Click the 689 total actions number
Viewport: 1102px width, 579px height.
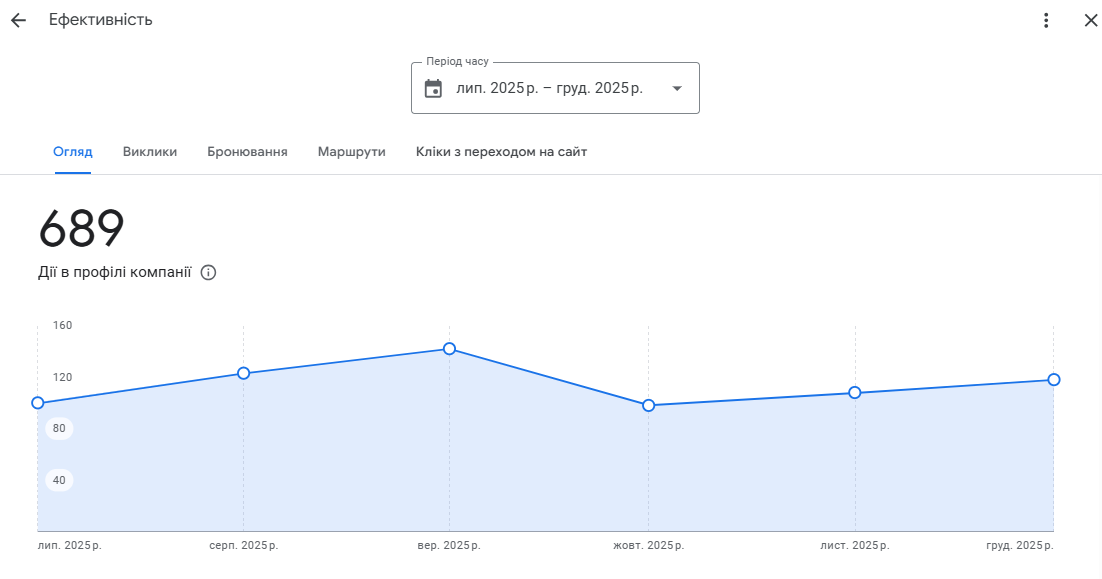pos(81,229)
